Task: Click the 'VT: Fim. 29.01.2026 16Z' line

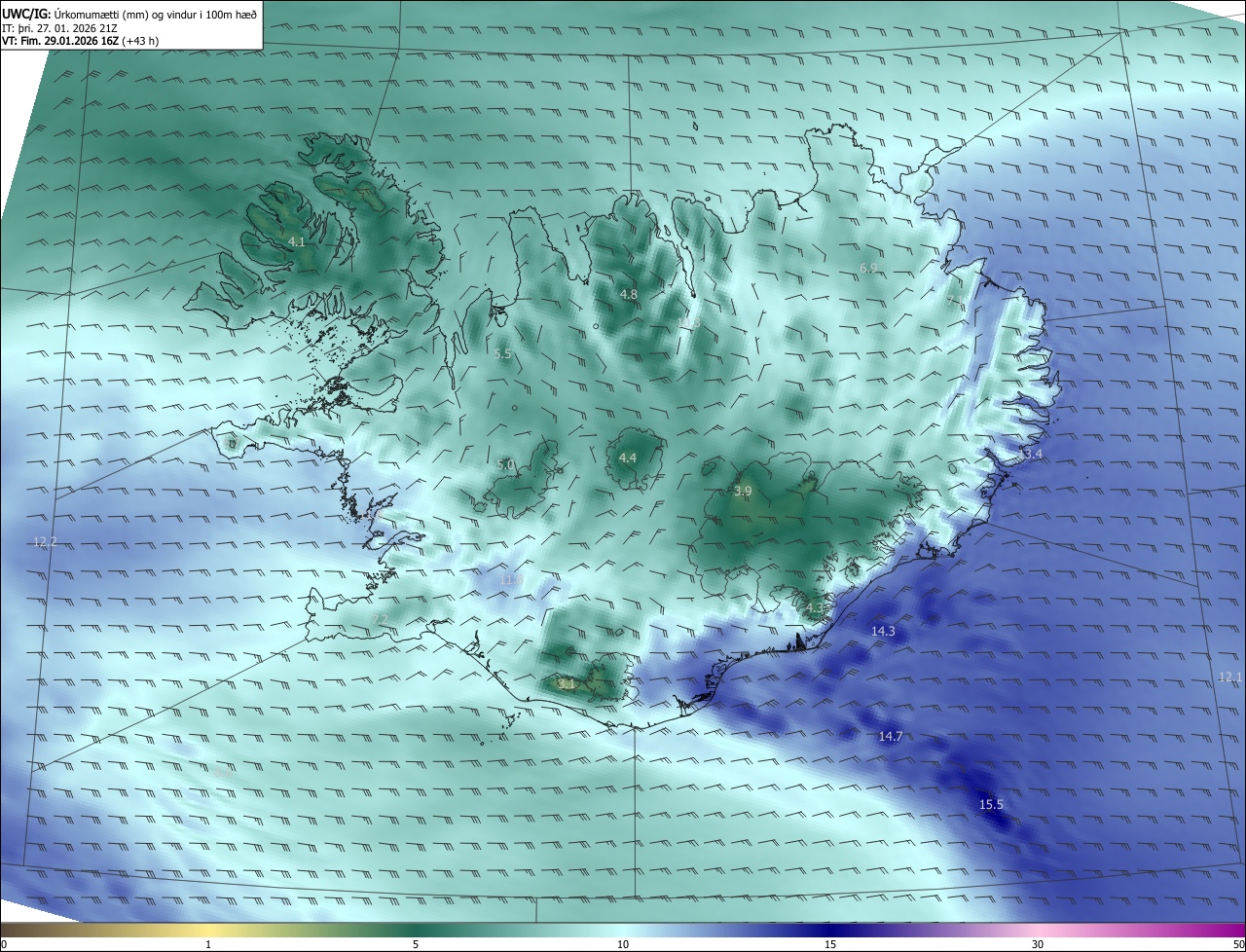Action: [81, 41]
